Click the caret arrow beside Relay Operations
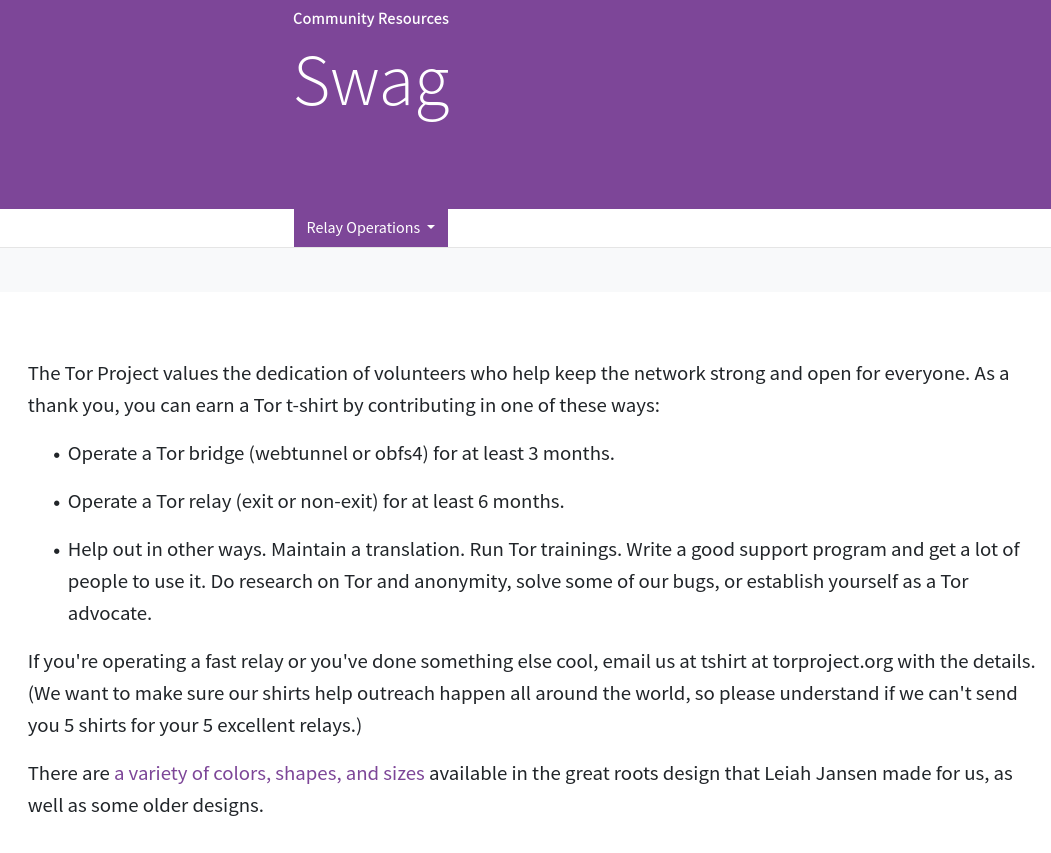 click(x=431, y=228)
